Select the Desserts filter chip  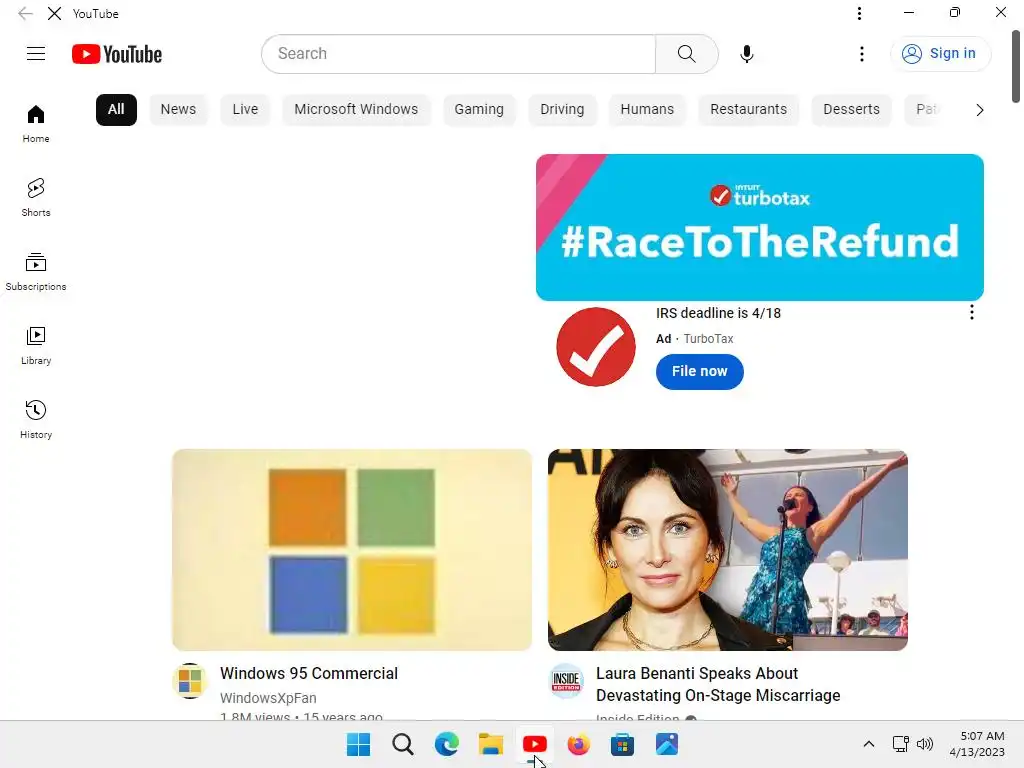[852, 110]
